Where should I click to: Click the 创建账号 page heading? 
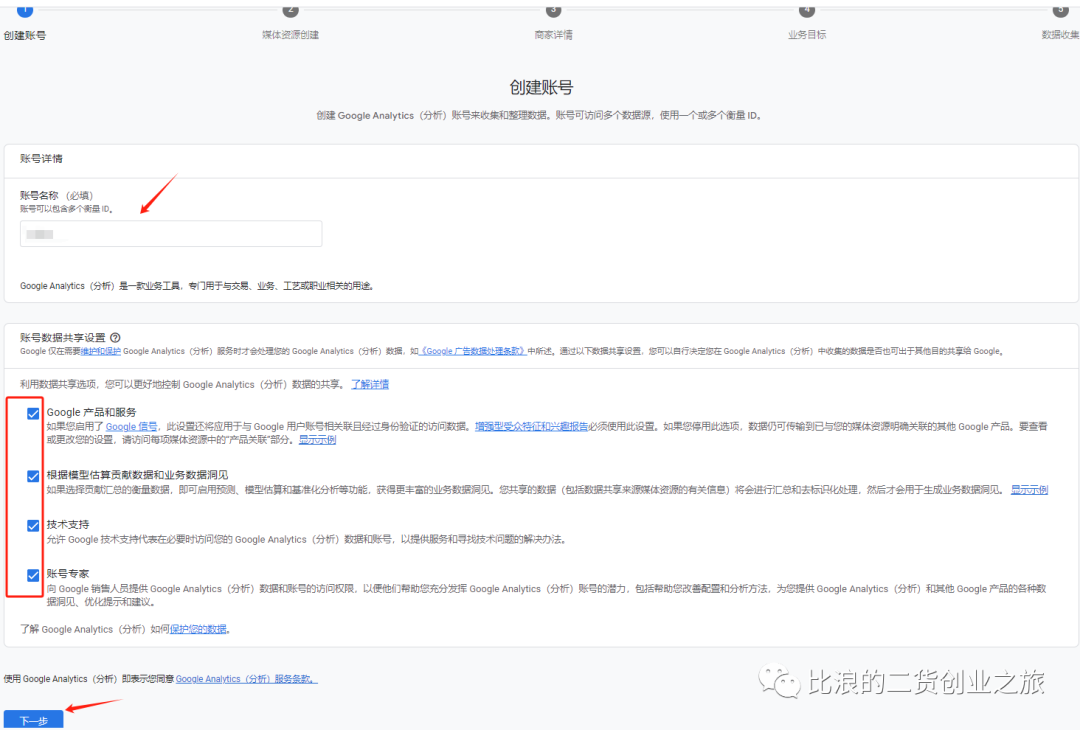click(x=541, y=87)
